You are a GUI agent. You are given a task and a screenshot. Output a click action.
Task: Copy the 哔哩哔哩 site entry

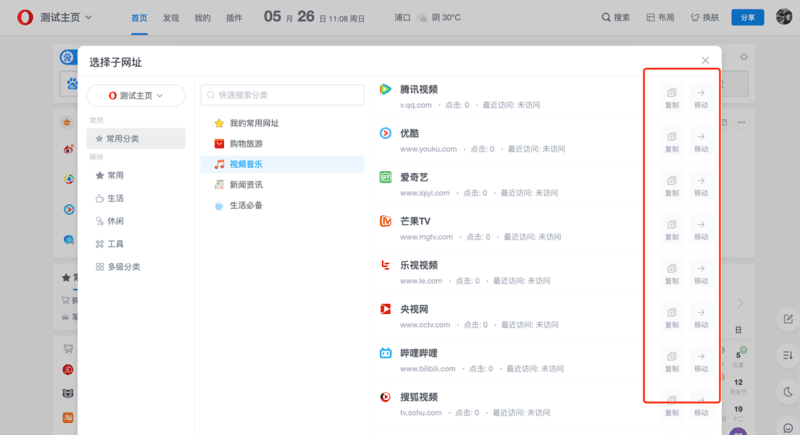671,361
